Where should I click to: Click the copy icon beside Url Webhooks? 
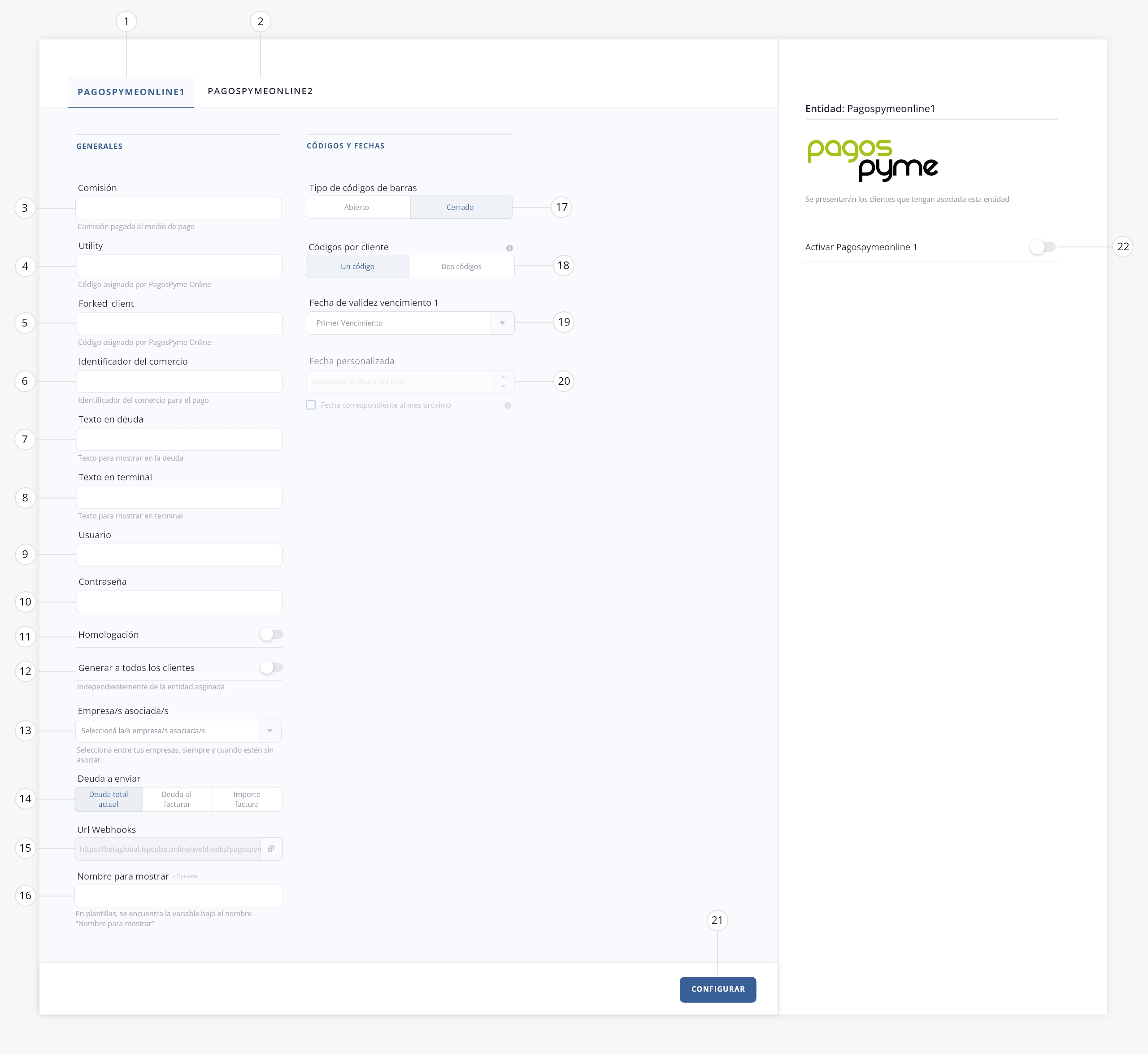271,849
